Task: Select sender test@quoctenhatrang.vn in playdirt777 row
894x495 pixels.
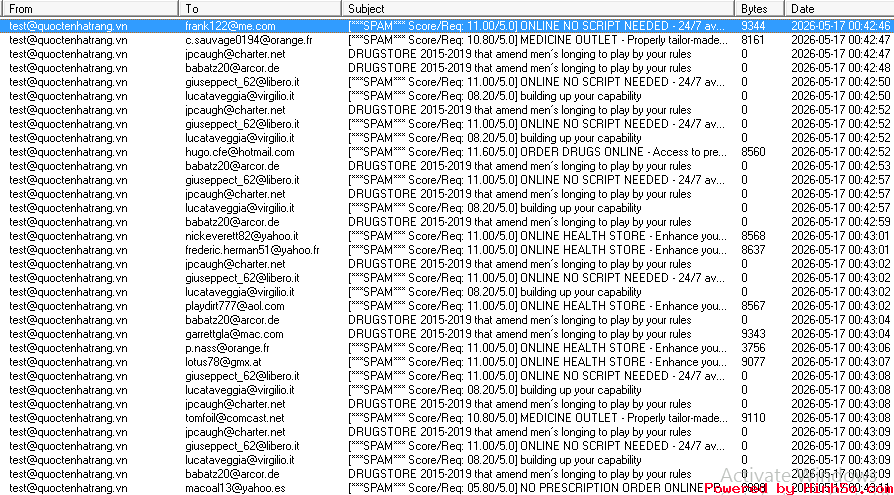Action: click(x=68, y=306)
